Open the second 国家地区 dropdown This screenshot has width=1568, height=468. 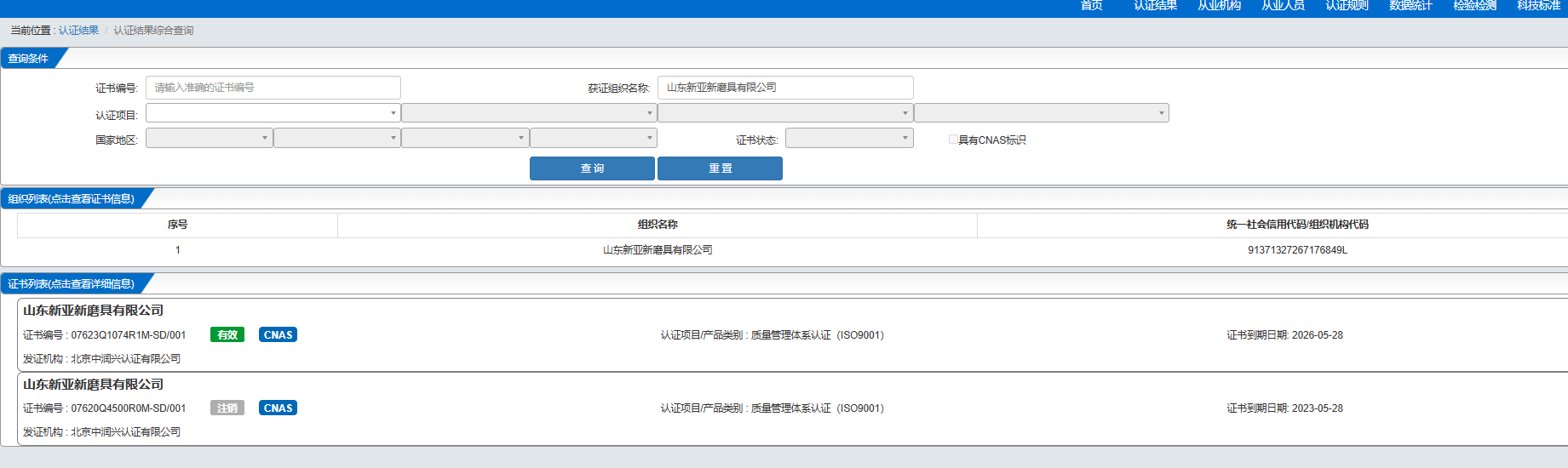click(x=337, y=138)
